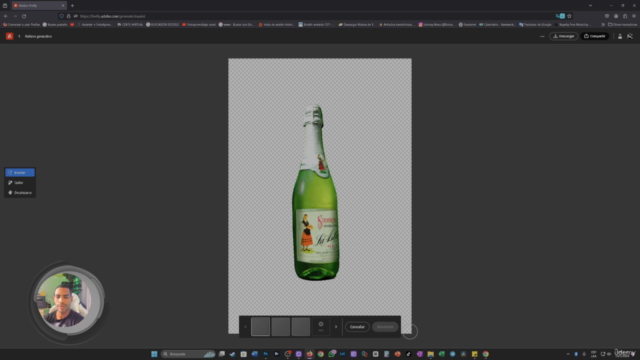Click the Descargar button
Image resolution: width=640 pixels, height=360 pixels.
click(563, 36)
